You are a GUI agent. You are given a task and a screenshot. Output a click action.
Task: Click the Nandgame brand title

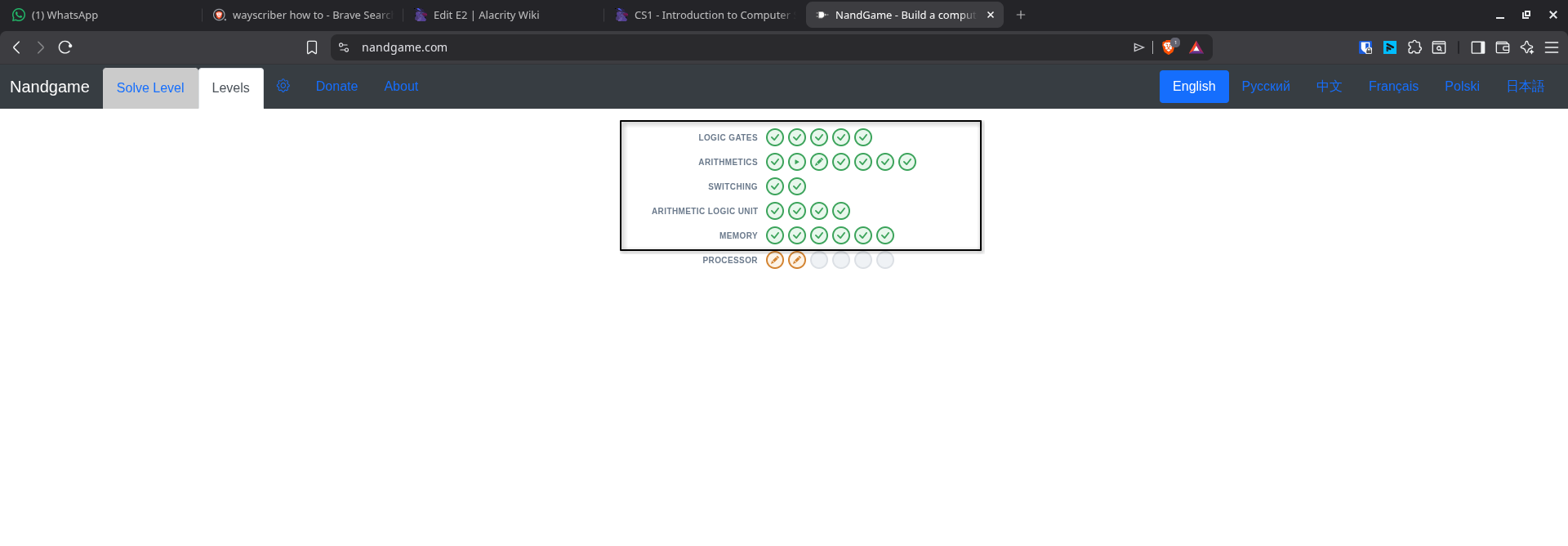[x=50, y=87]
